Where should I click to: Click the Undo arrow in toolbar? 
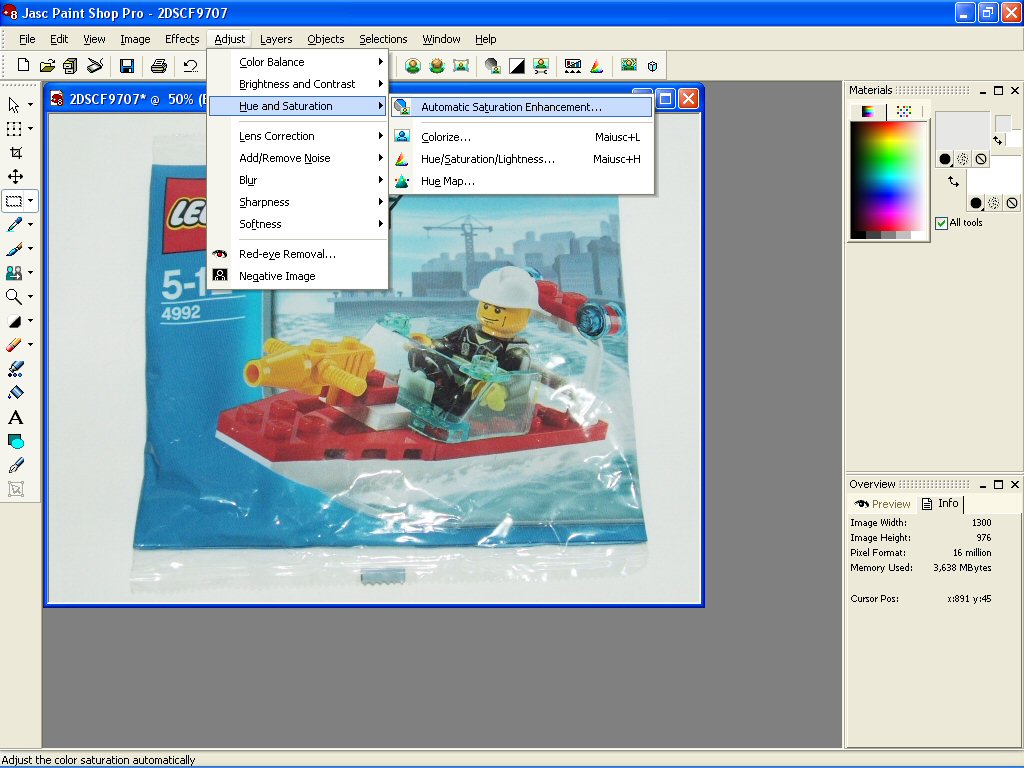pos(190,66)
